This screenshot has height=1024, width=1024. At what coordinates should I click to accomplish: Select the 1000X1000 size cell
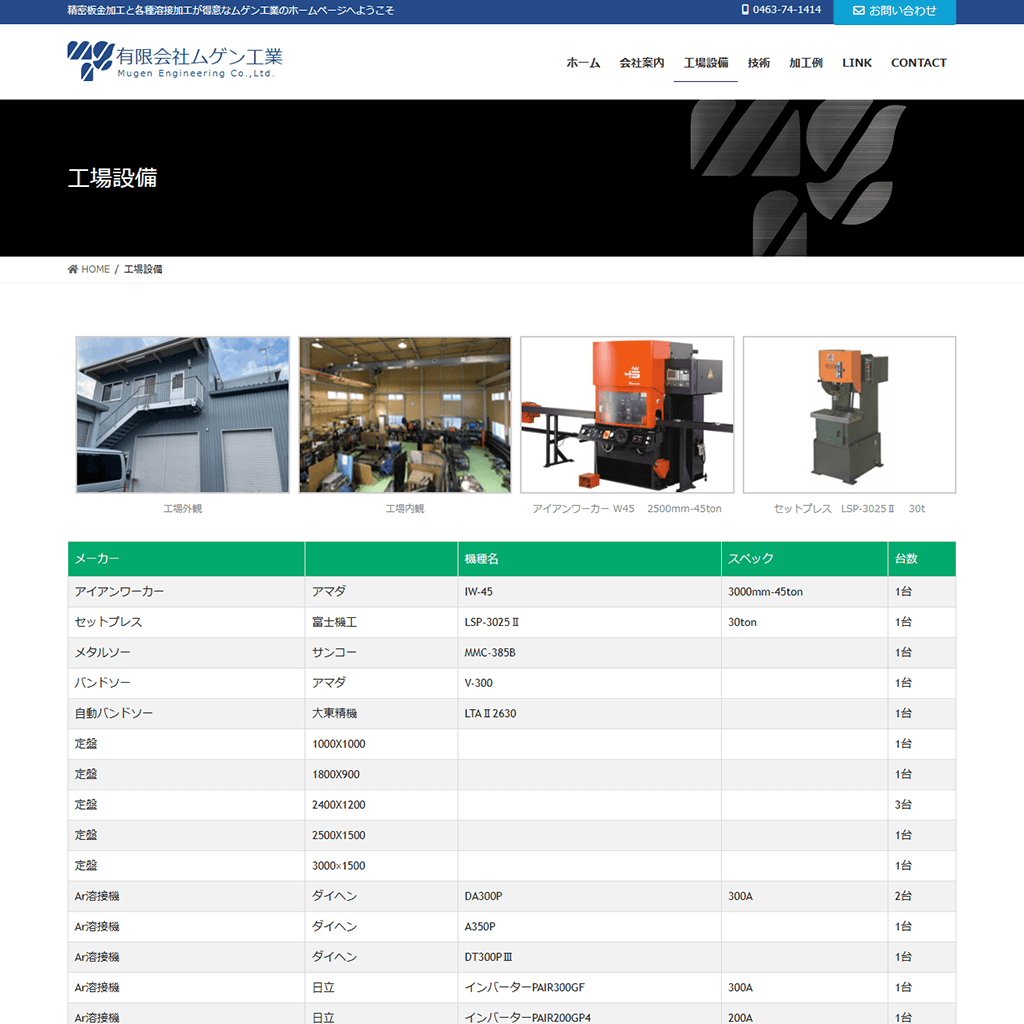click(381, 744)
